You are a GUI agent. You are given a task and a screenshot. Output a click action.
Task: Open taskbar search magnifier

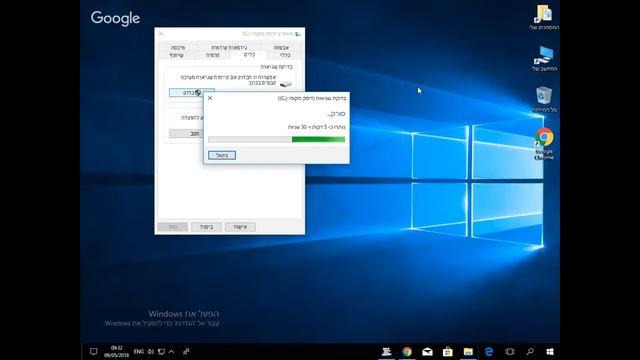click(530, 351)
